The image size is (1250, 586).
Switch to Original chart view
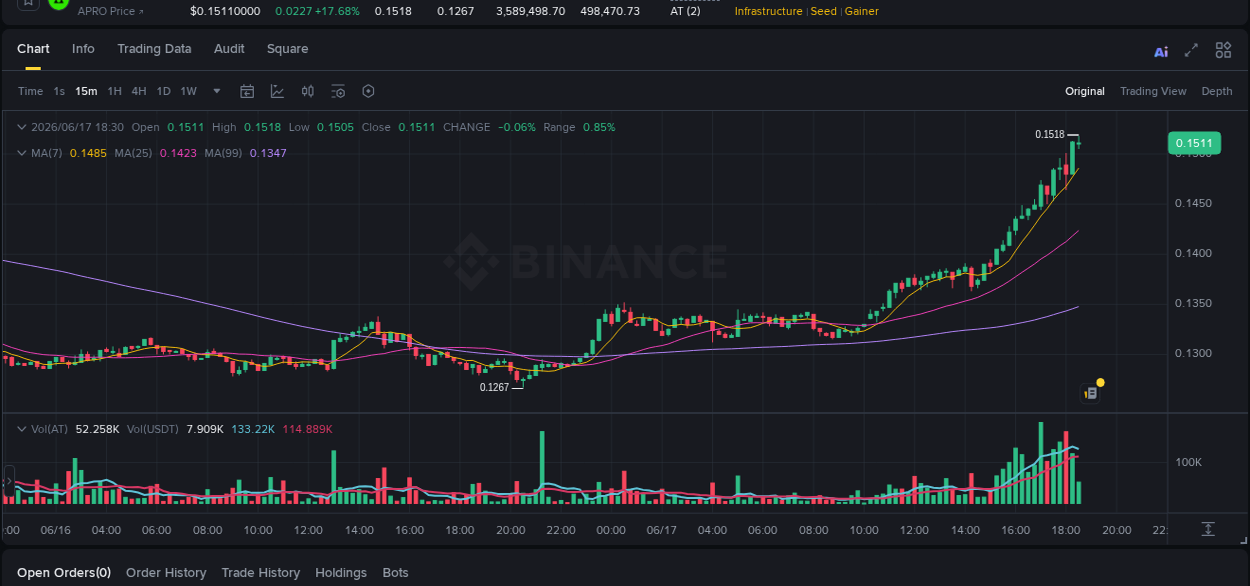(1085, 91)
